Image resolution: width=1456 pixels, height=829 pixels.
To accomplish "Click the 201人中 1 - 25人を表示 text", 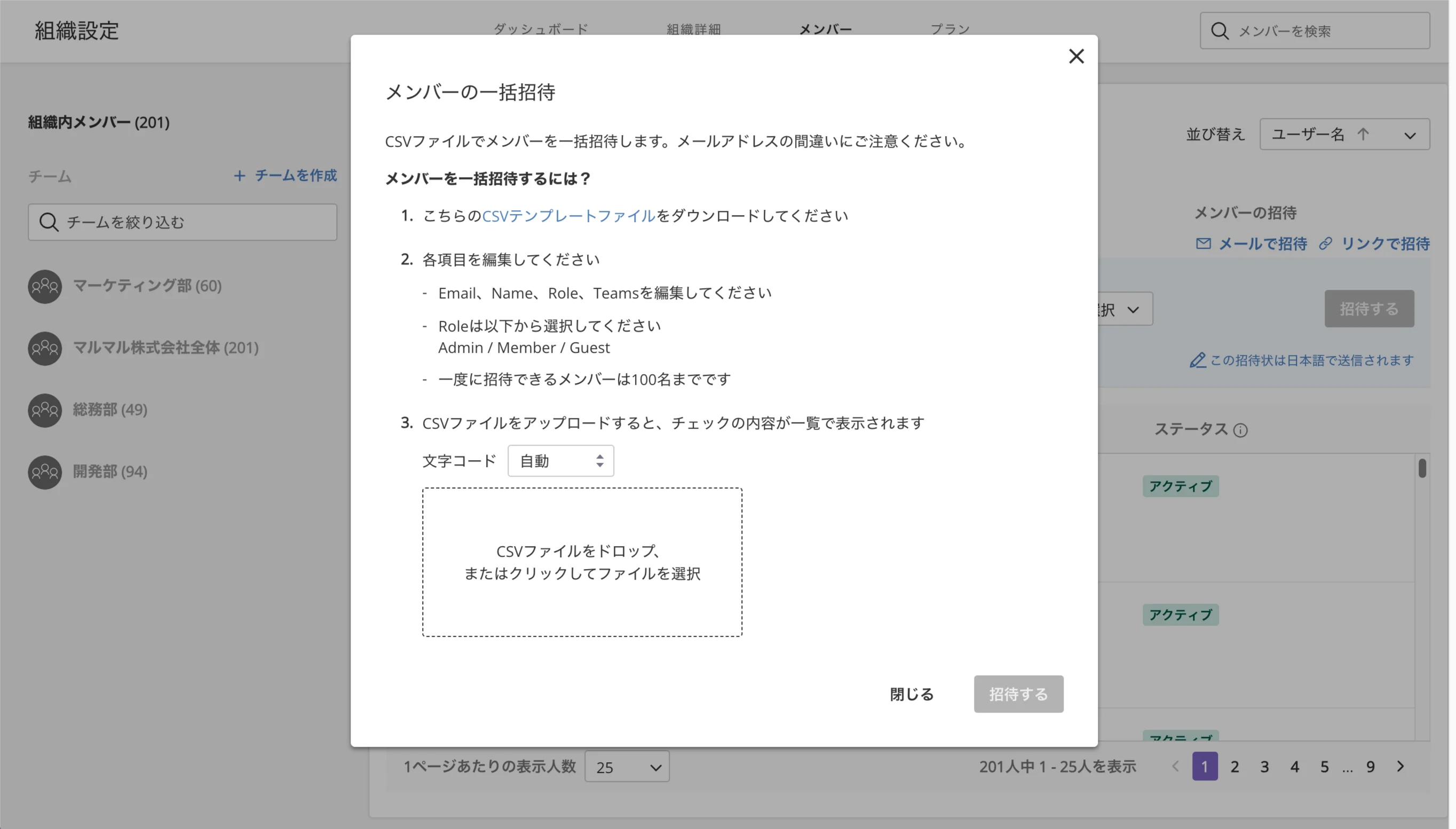I will coord(1057,767).
